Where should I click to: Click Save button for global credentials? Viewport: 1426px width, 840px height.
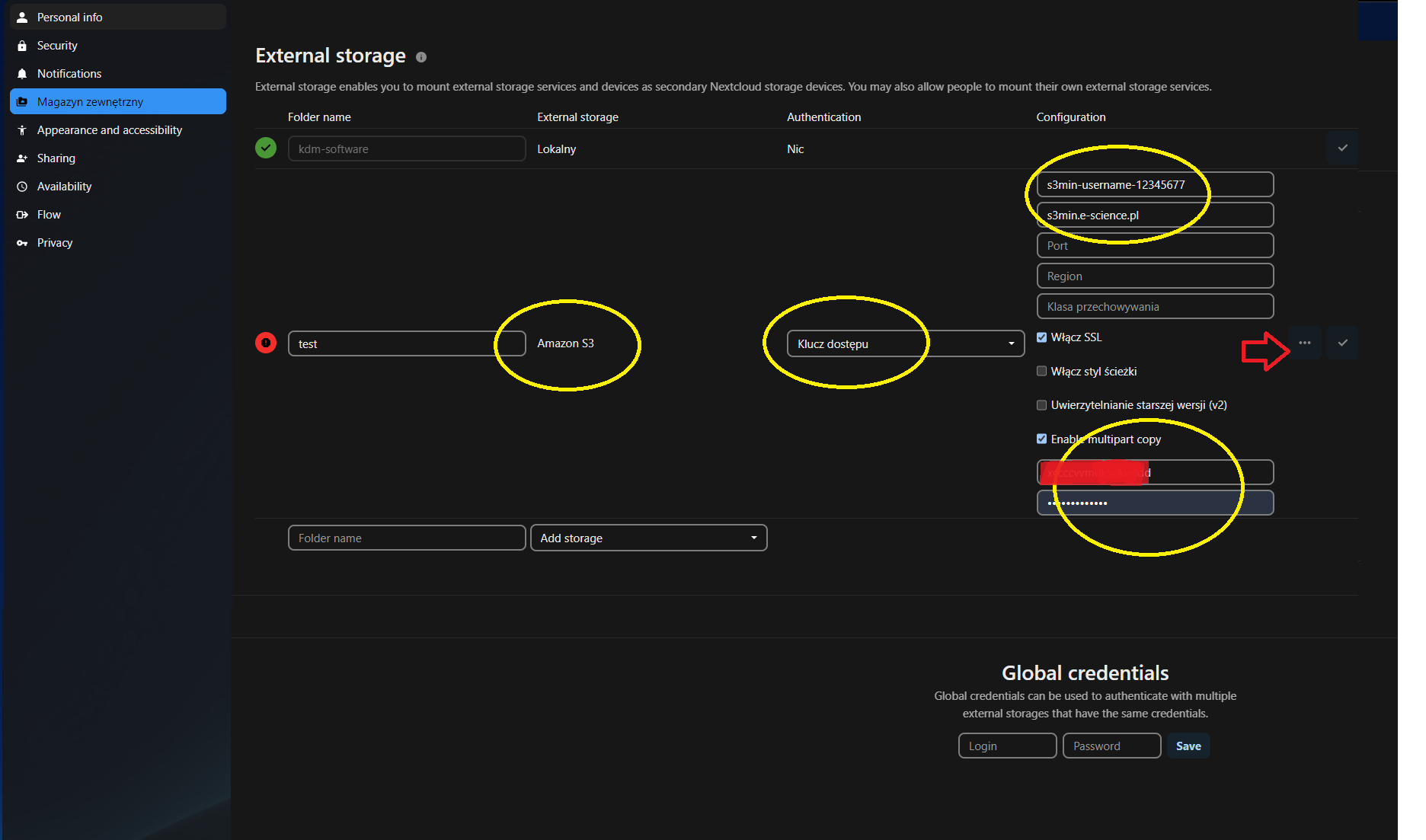[1188, 746]
